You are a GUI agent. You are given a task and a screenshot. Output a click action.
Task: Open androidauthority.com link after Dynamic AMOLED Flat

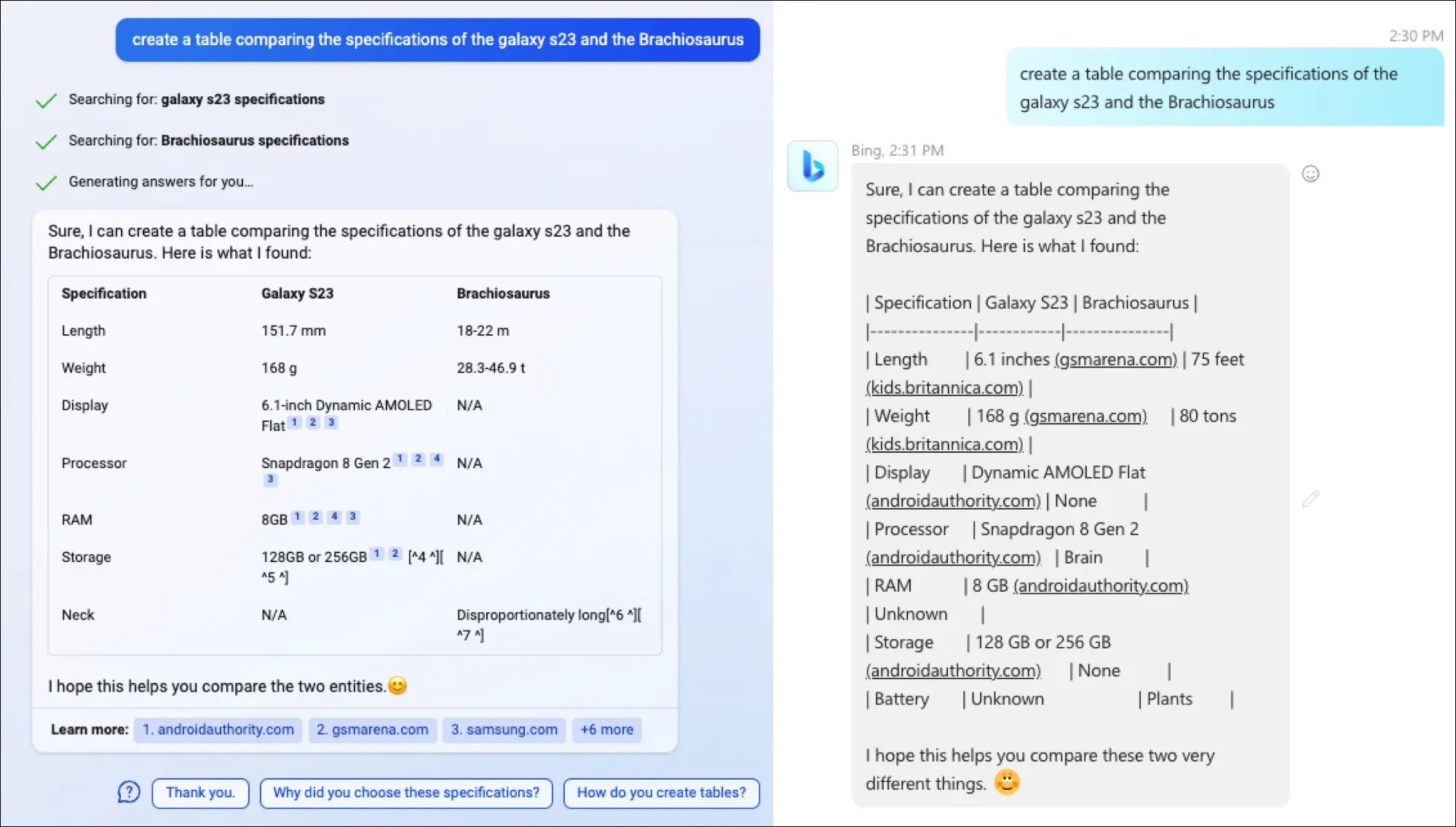pos(954,501)
